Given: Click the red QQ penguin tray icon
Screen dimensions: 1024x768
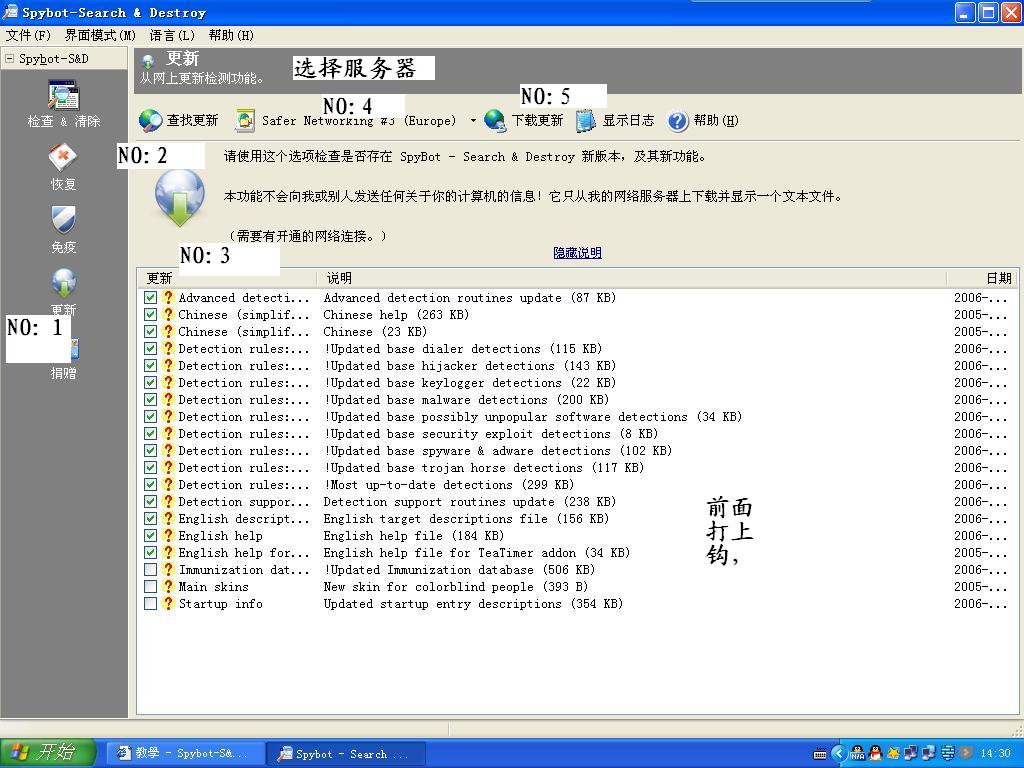Looking at the screenshot, I should point(876,753).
